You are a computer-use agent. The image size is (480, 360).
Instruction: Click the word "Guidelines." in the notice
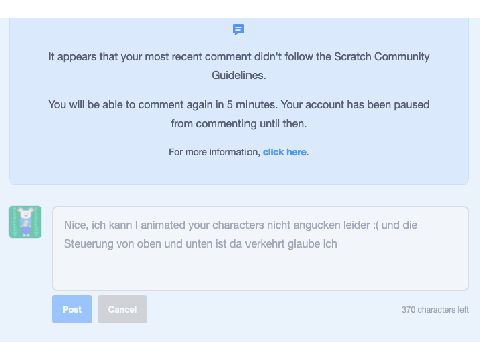(x=239, y=75)
